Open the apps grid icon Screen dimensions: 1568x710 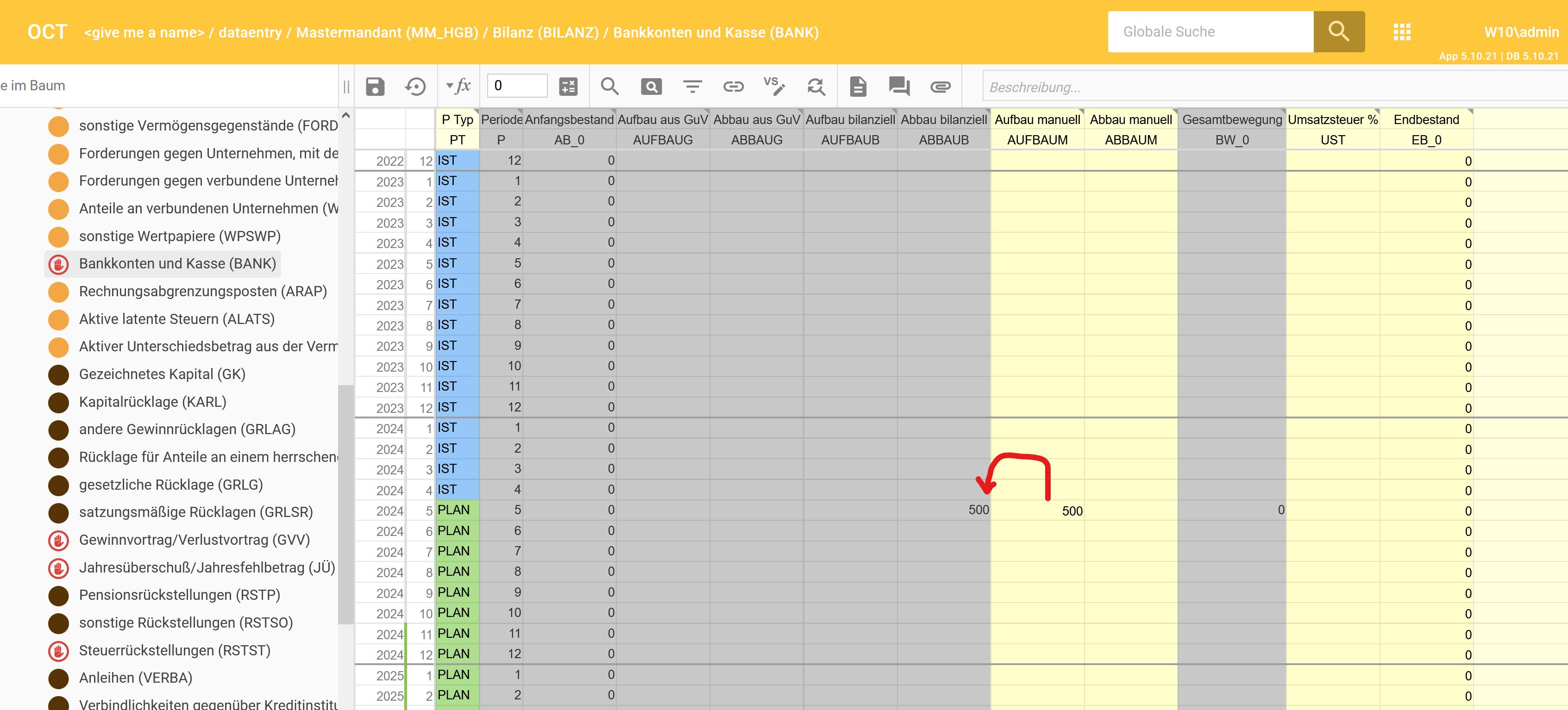1401,31
